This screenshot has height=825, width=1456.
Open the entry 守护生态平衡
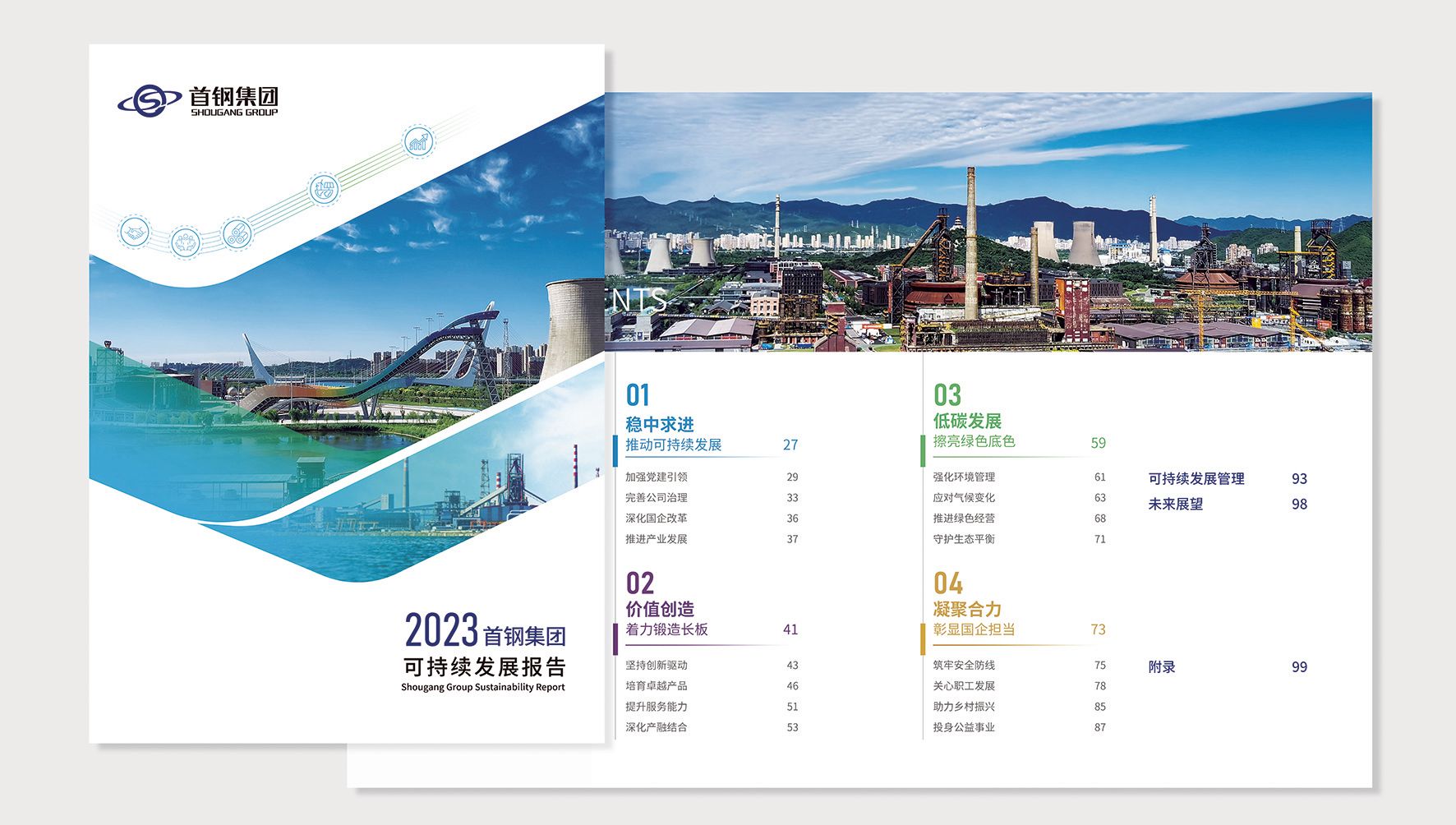pyautogui.click(x=964, y=539)
